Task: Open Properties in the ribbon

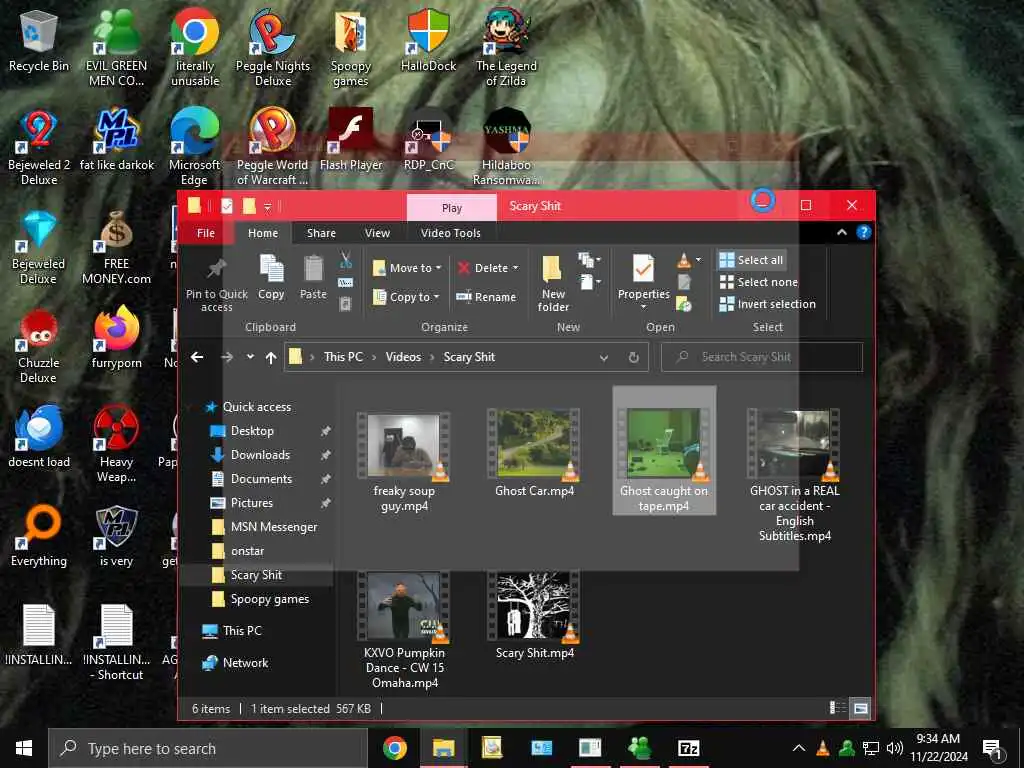Action: tap(643, 280)
